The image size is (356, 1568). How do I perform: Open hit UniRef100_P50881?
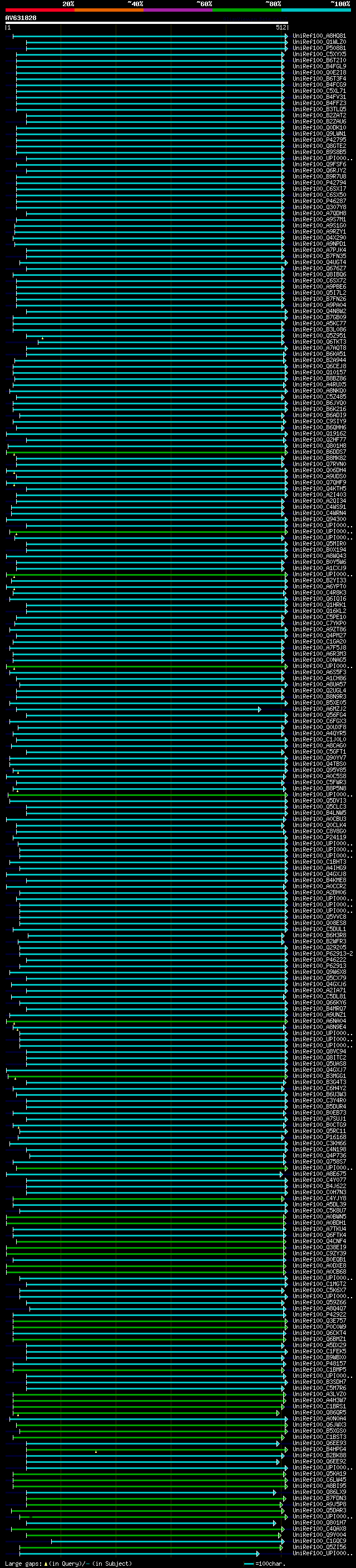319,48
